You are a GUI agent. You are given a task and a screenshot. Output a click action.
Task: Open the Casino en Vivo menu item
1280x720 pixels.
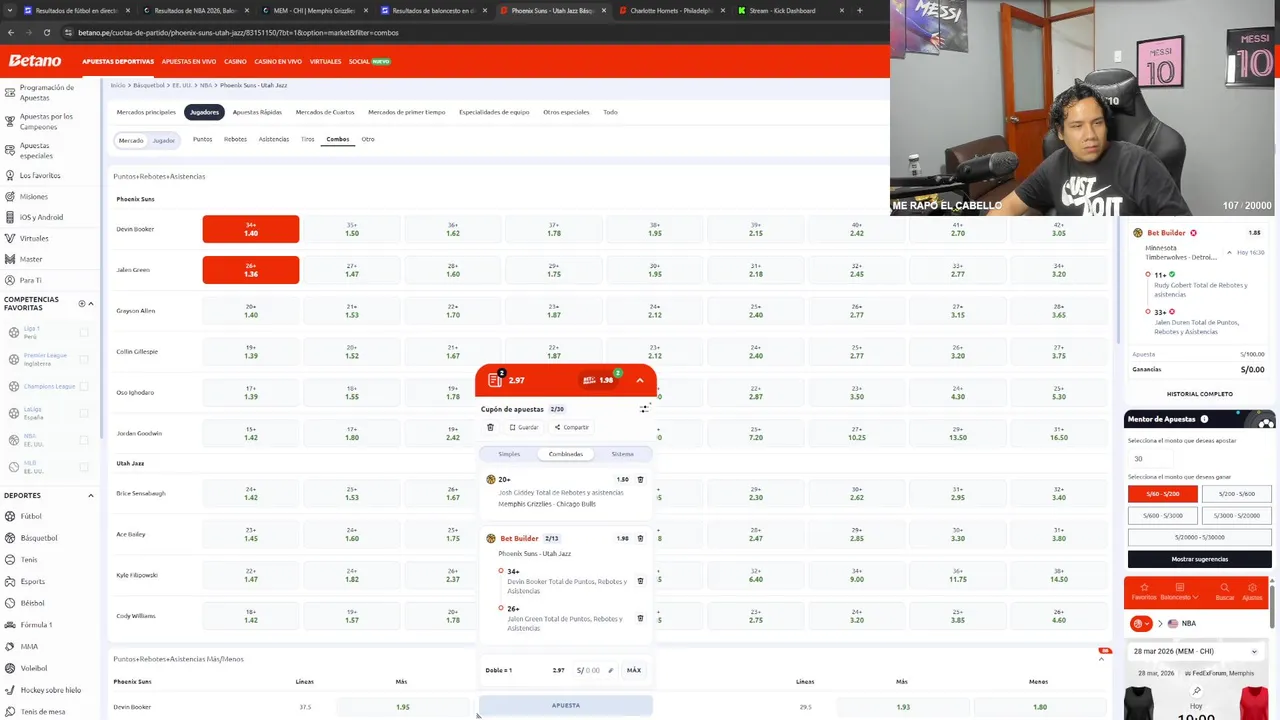click(278, 61)
